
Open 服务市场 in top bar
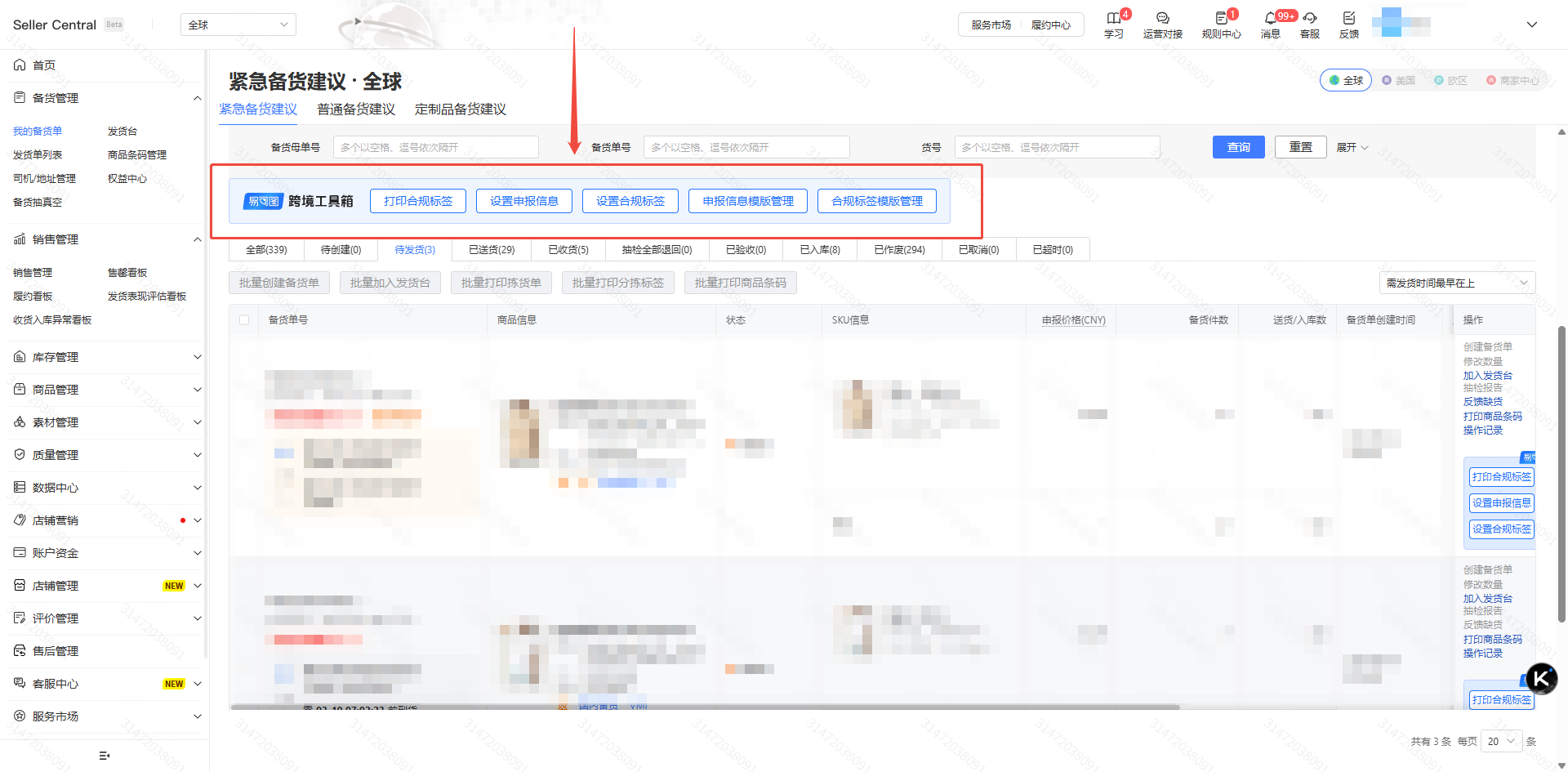(x=991, y=25)
